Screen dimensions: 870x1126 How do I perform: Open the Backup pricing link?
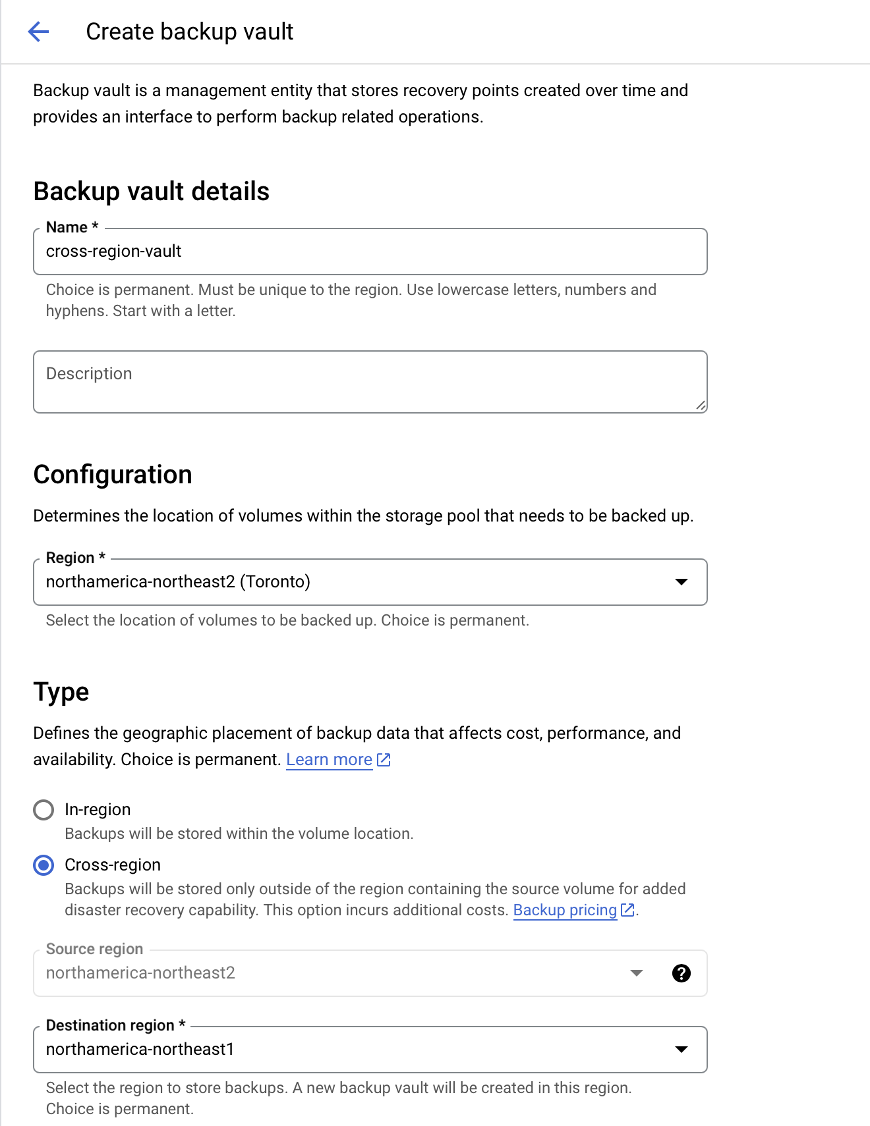pyautogui.click(x=565, y=910)
